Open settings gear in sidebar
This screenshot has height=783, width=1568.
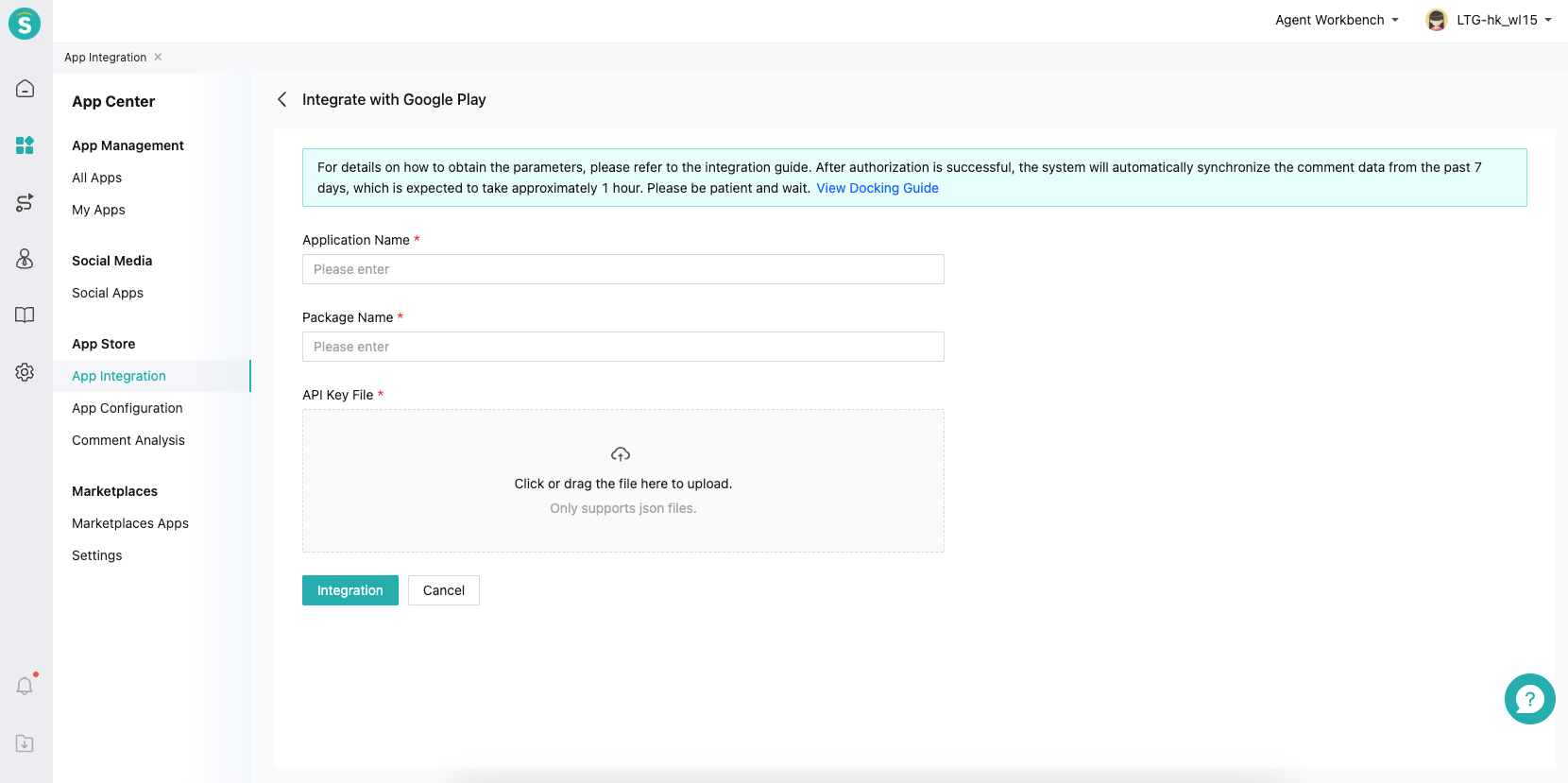(x=26, y=372)
